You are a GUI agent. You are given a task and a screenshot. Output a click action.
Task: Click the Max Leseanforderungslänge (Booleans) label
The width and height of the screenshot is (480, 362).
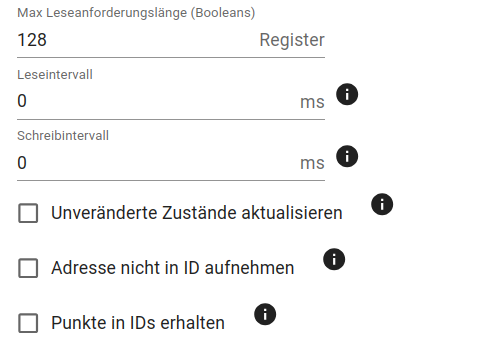click(x=136, y=13)
